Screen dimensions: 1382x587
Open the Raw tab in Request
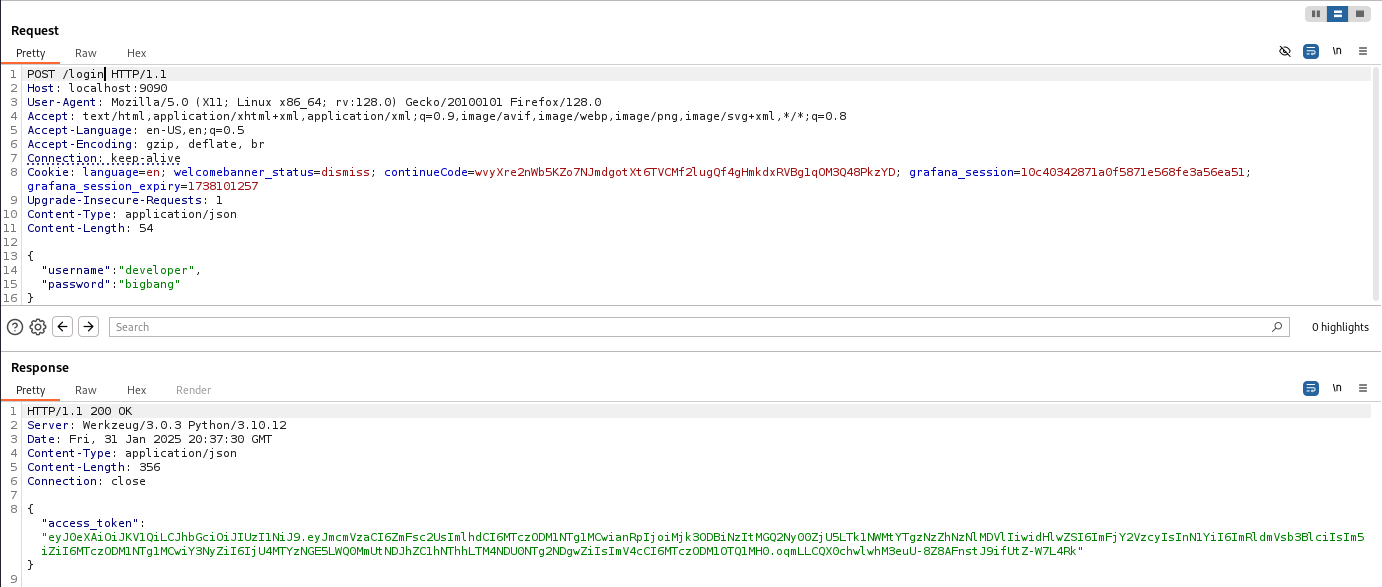tap(86, 53)
